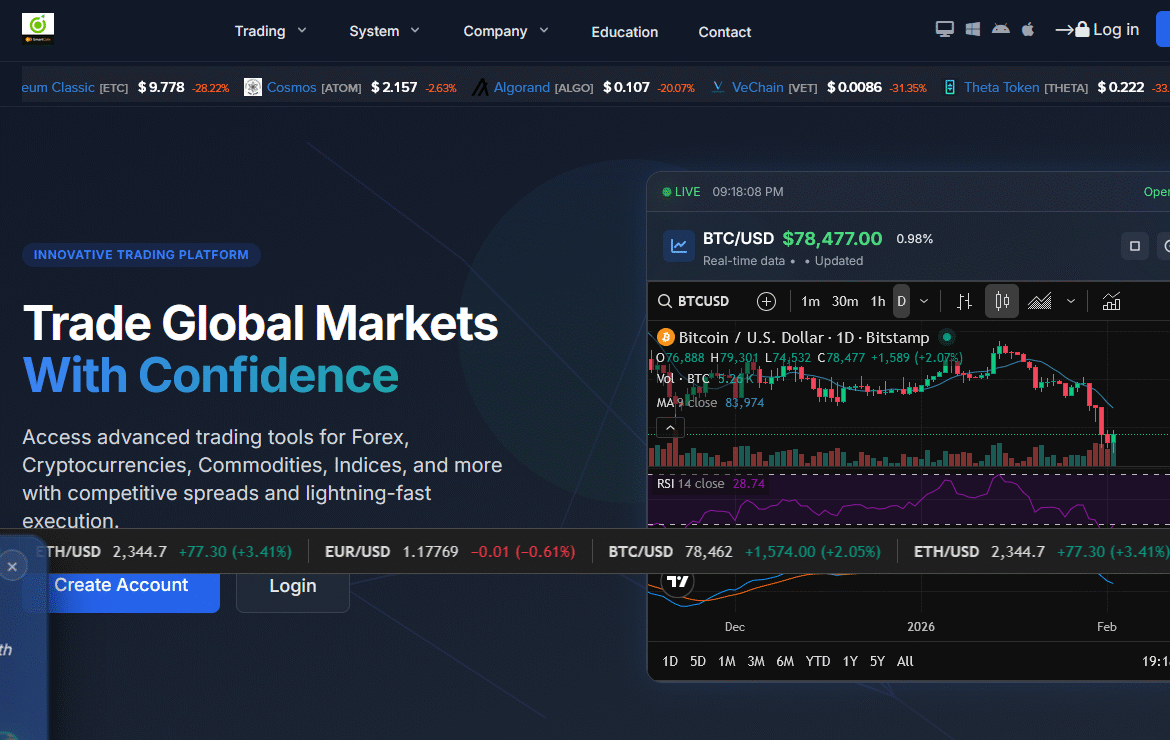Open the chart interval dropdown arrow
1170x740 pixels.
coord(924,301)
